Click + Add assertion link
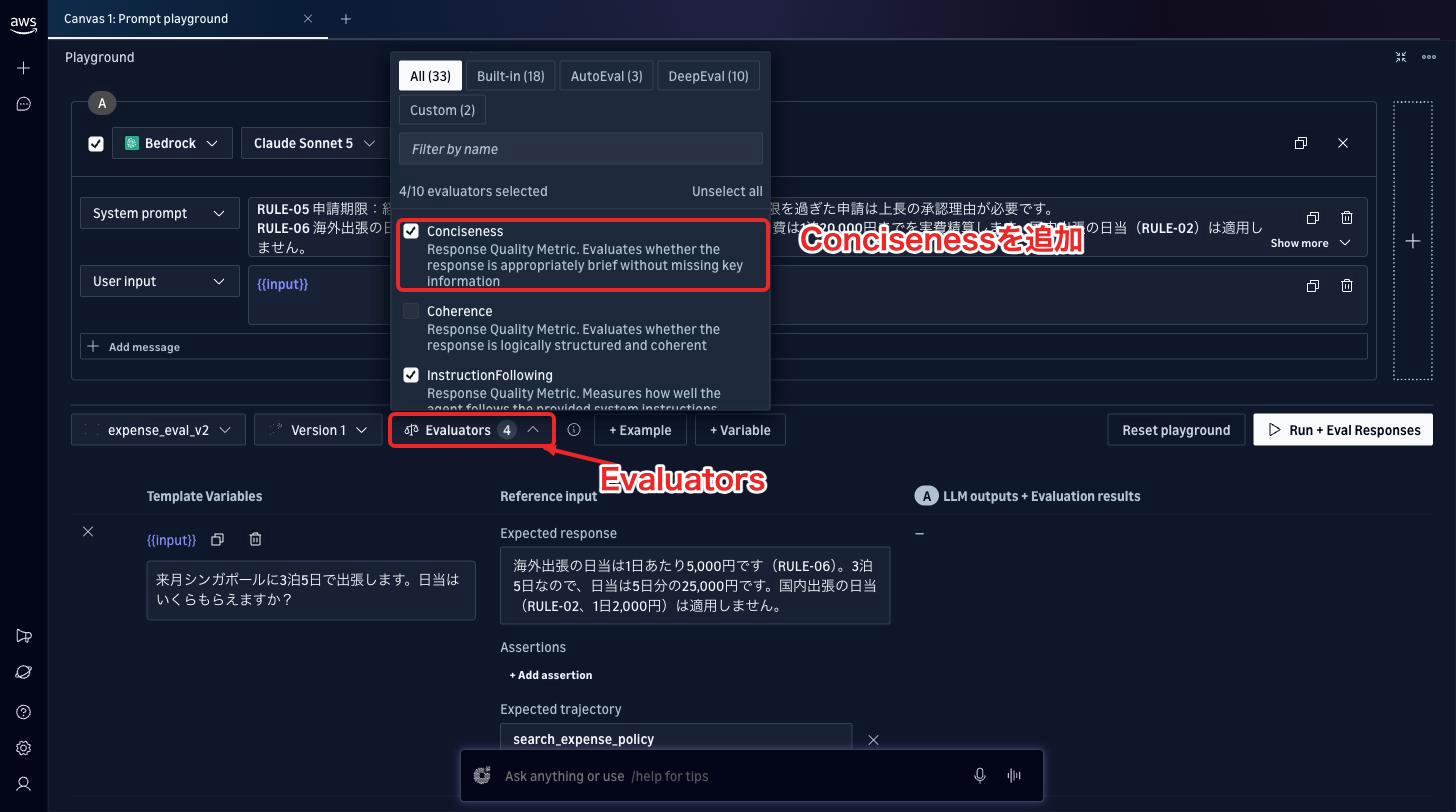1456x812 pixels. pos(550,675)
